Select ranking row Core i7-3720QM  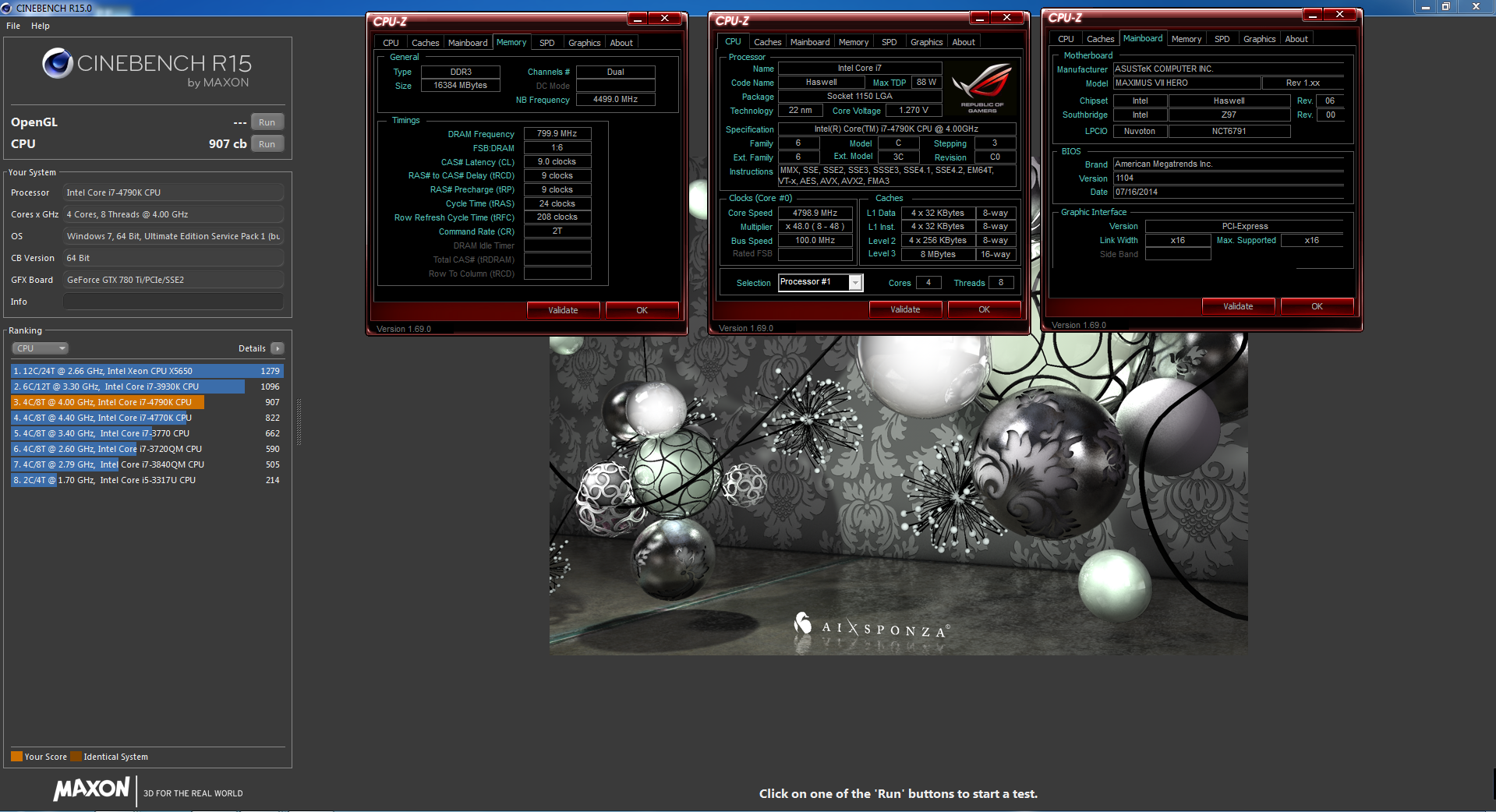[147, 449]
